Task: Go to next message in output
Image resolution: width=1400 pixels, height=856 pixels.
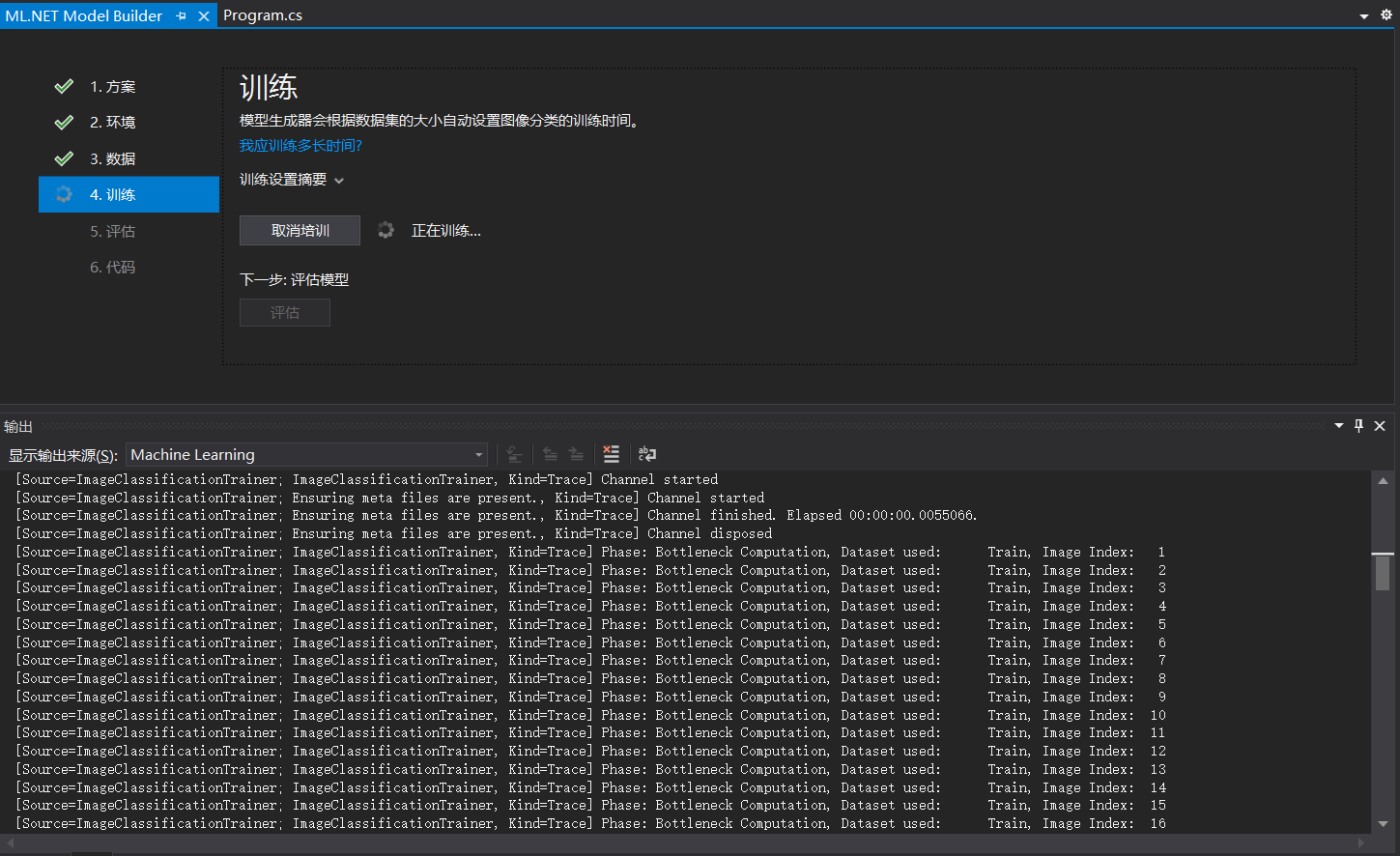Action: coord(576,454)
